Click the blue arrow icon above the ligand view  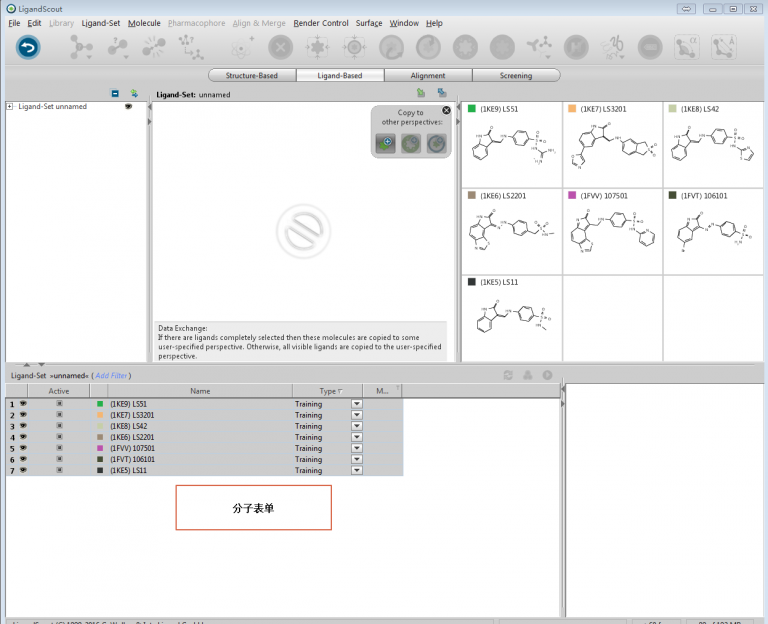click(441, 93)
